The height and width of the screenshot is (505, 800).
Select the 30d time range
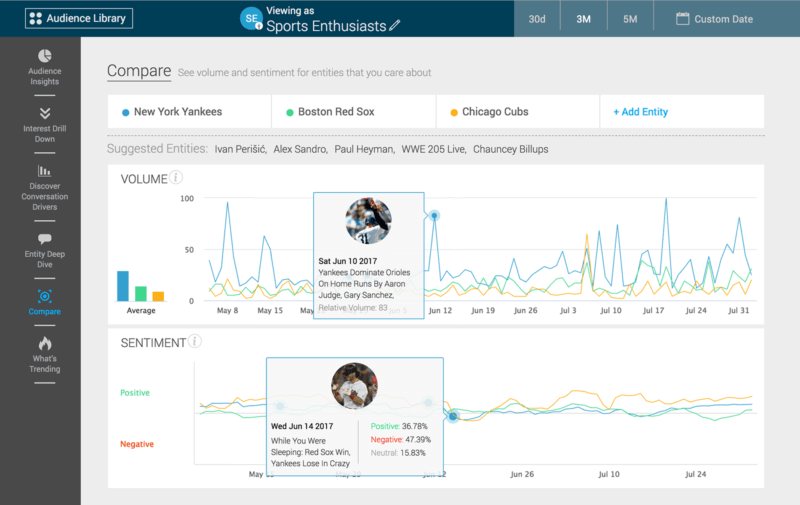point(537,19)
